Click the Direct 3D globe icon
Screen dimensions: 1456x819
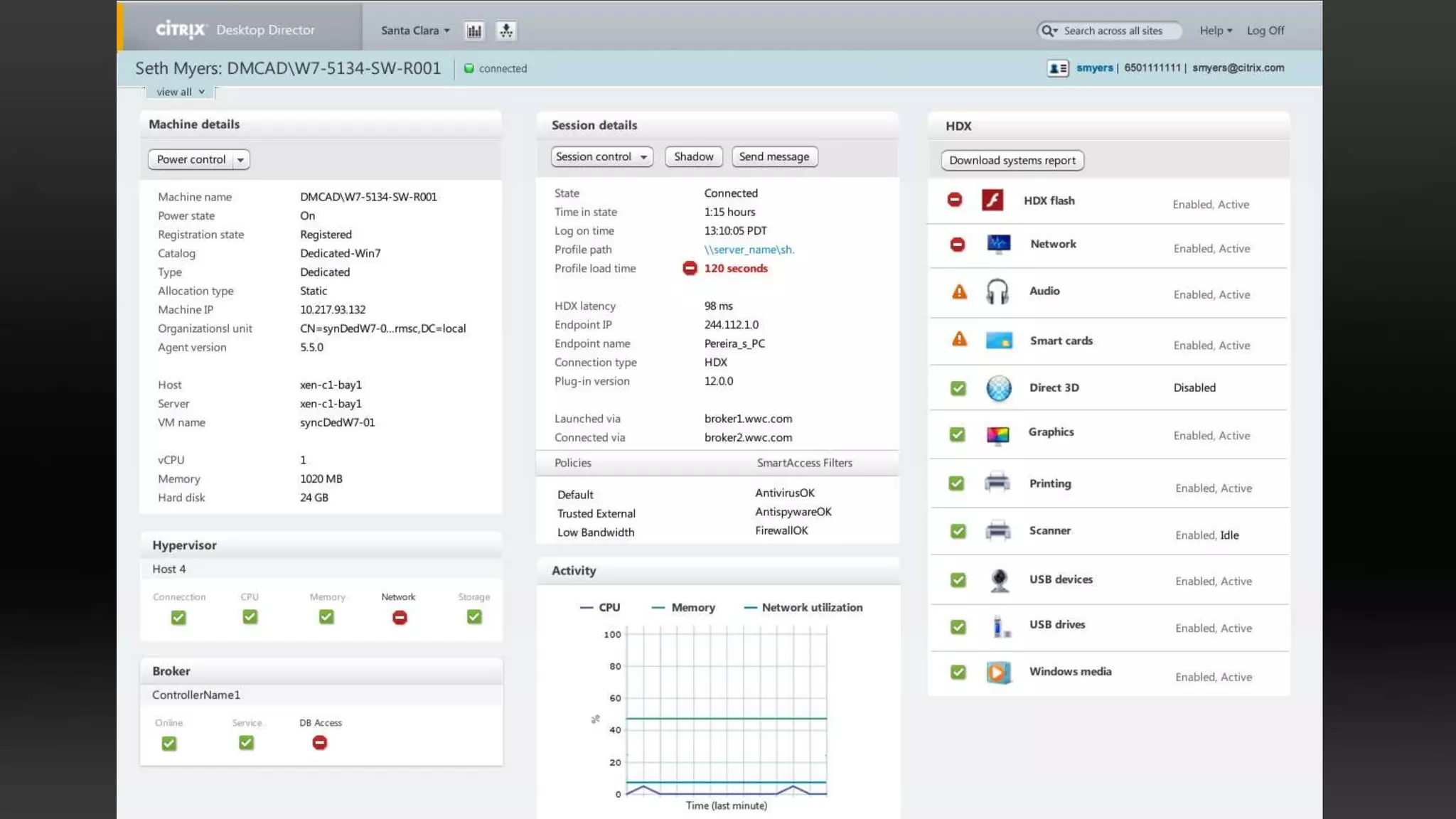(999, 388)
